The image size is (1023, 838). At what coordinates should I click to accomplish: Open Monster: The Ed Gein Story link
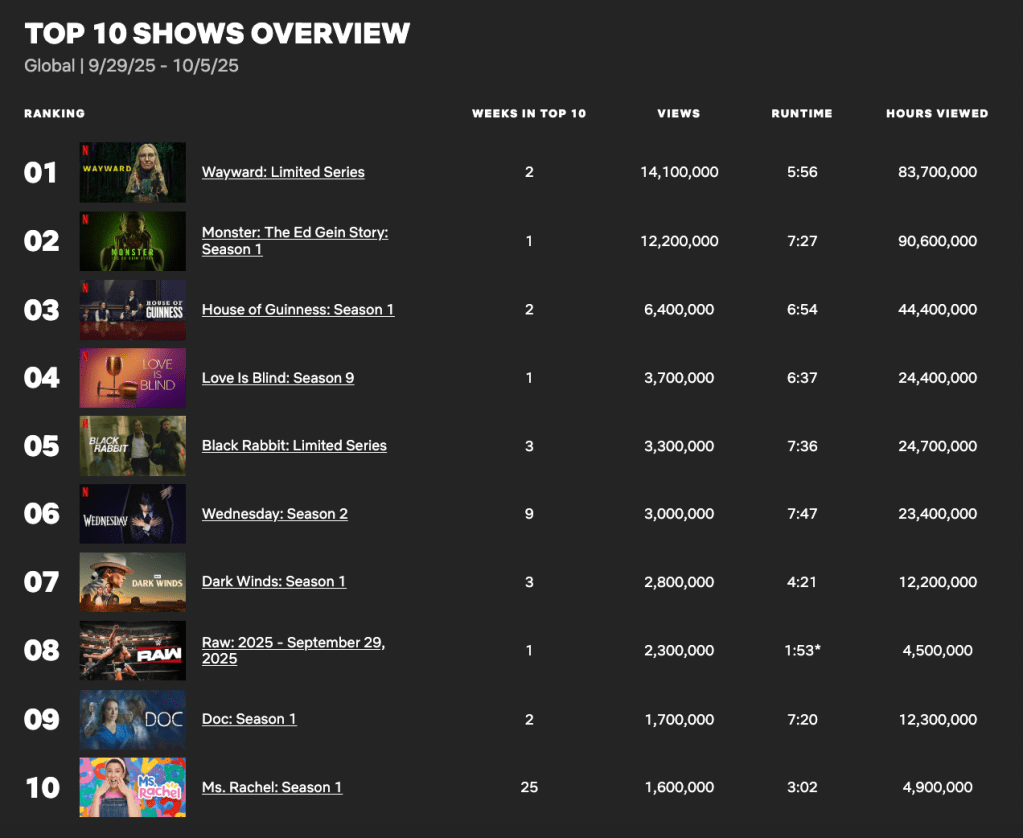tap(295, 241)
